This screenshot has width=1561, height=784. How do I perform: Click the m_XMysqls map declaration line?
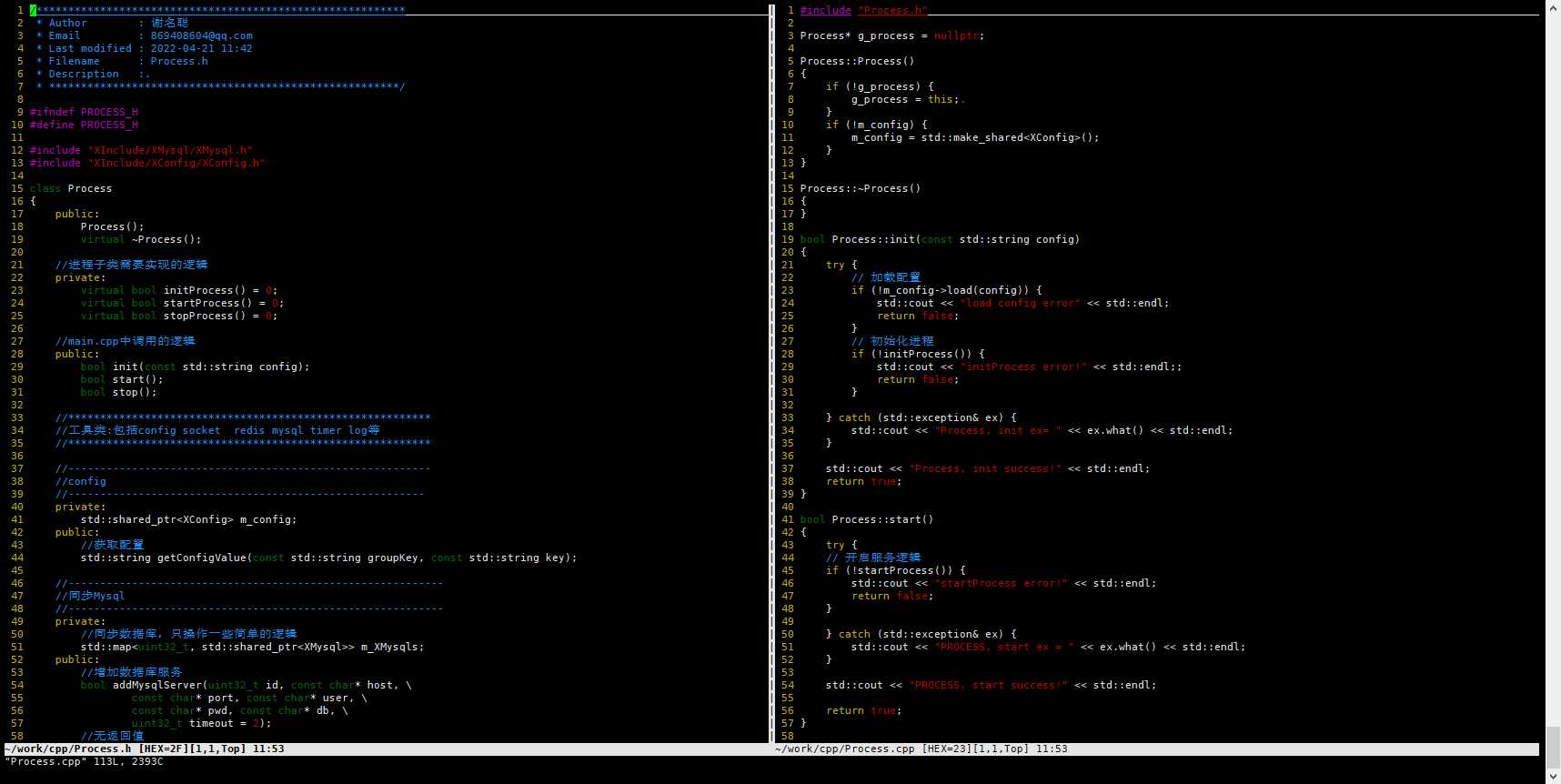click(x=252, y=648)
